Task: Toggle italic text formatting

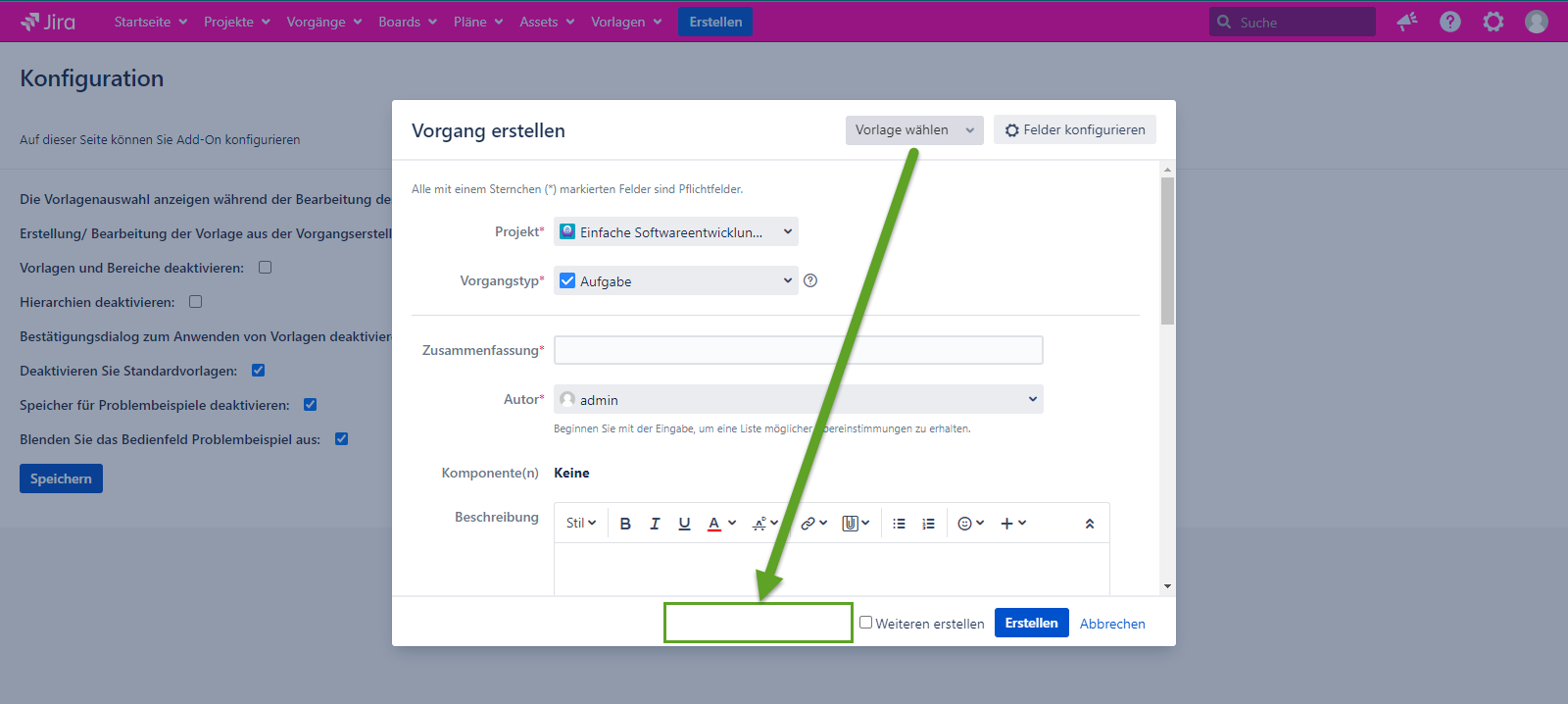Action: point(655,524)
